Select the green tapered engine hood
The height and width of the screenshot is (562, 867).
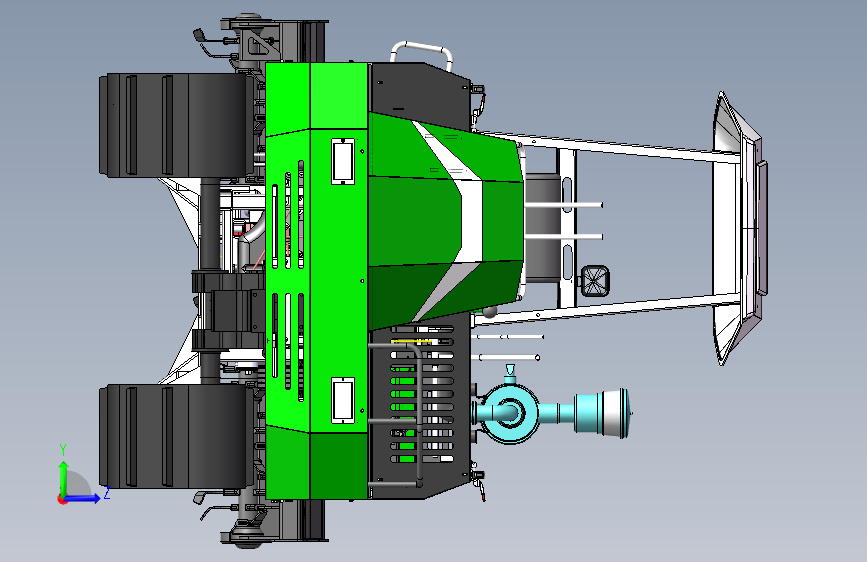coord(445,221)
